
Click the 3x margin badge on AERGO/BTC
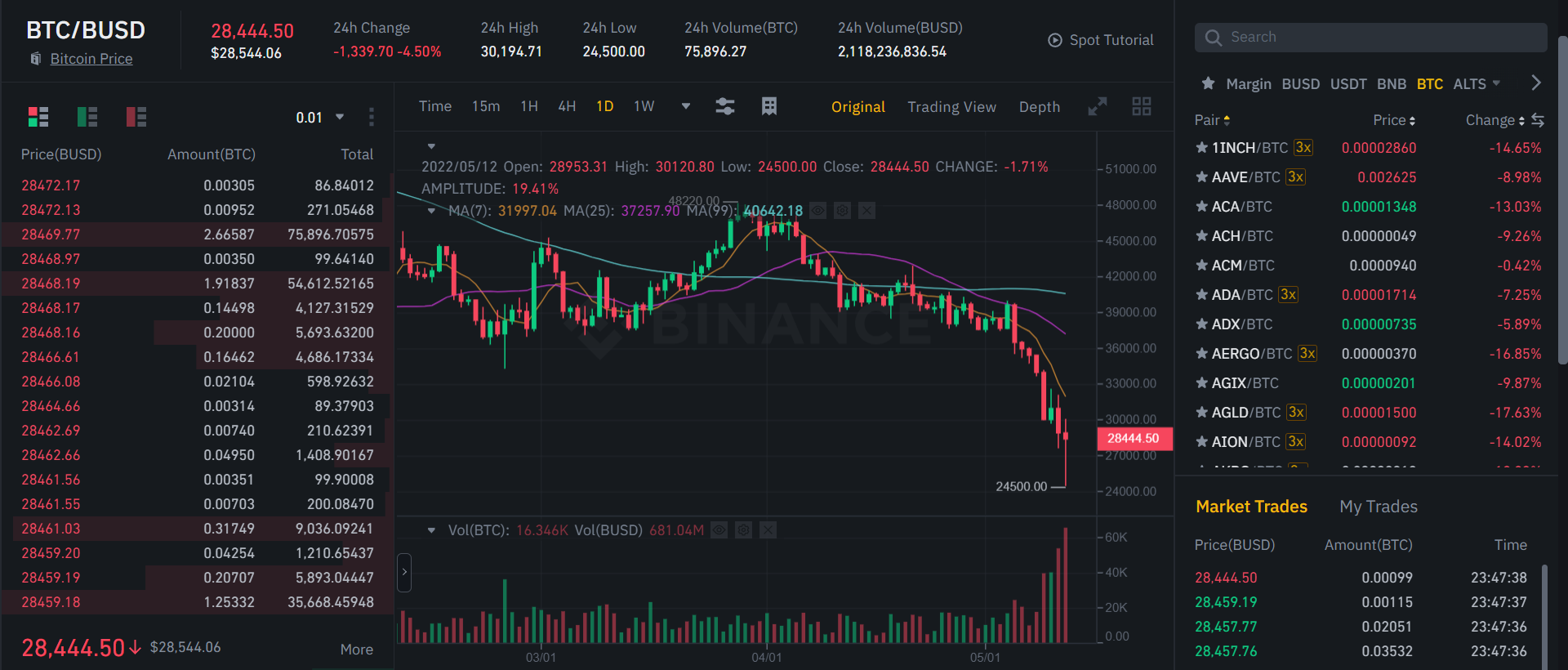[x=1307, y=354]
